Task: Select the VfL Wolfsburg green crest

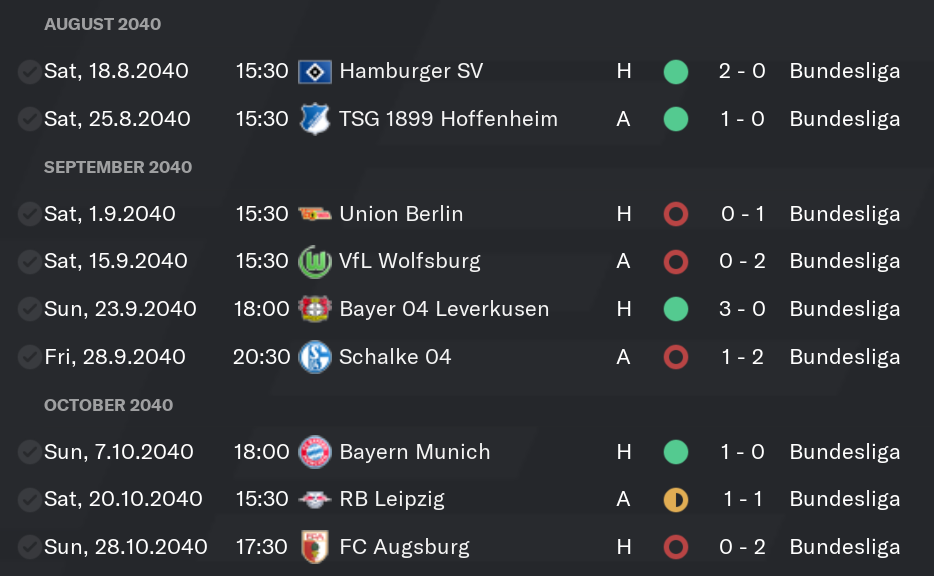Action: pos(315,261)
